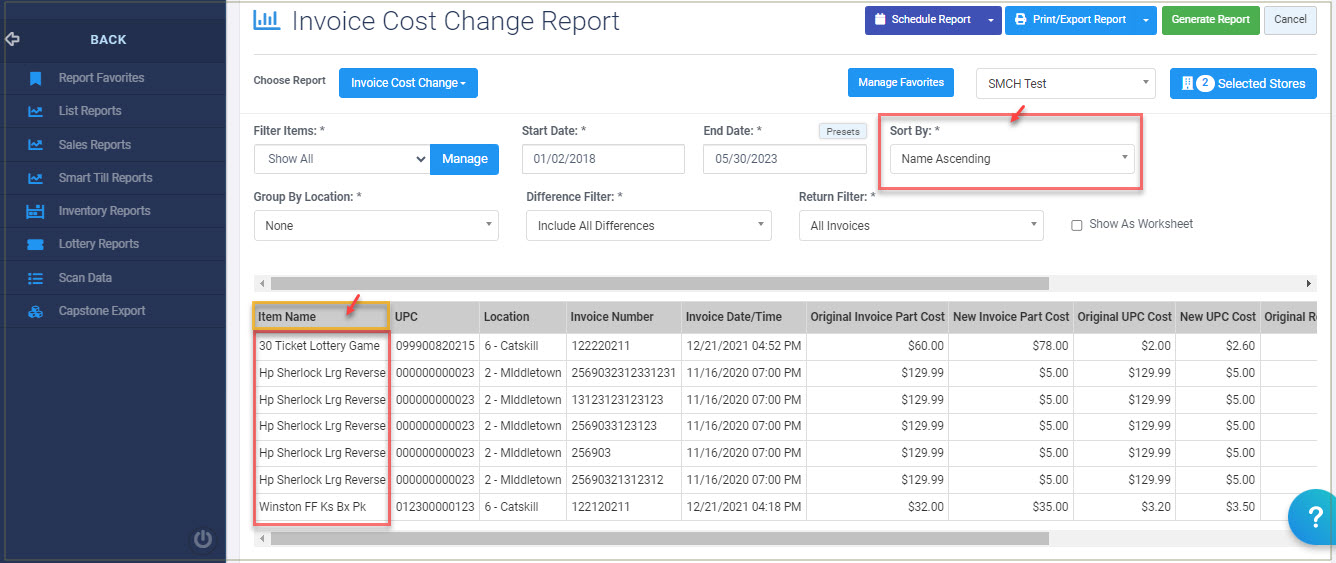Click the Scan Data list icon
Image resolution: width=1336 pixels, height=563 pixels.
(x=35, y=278)
